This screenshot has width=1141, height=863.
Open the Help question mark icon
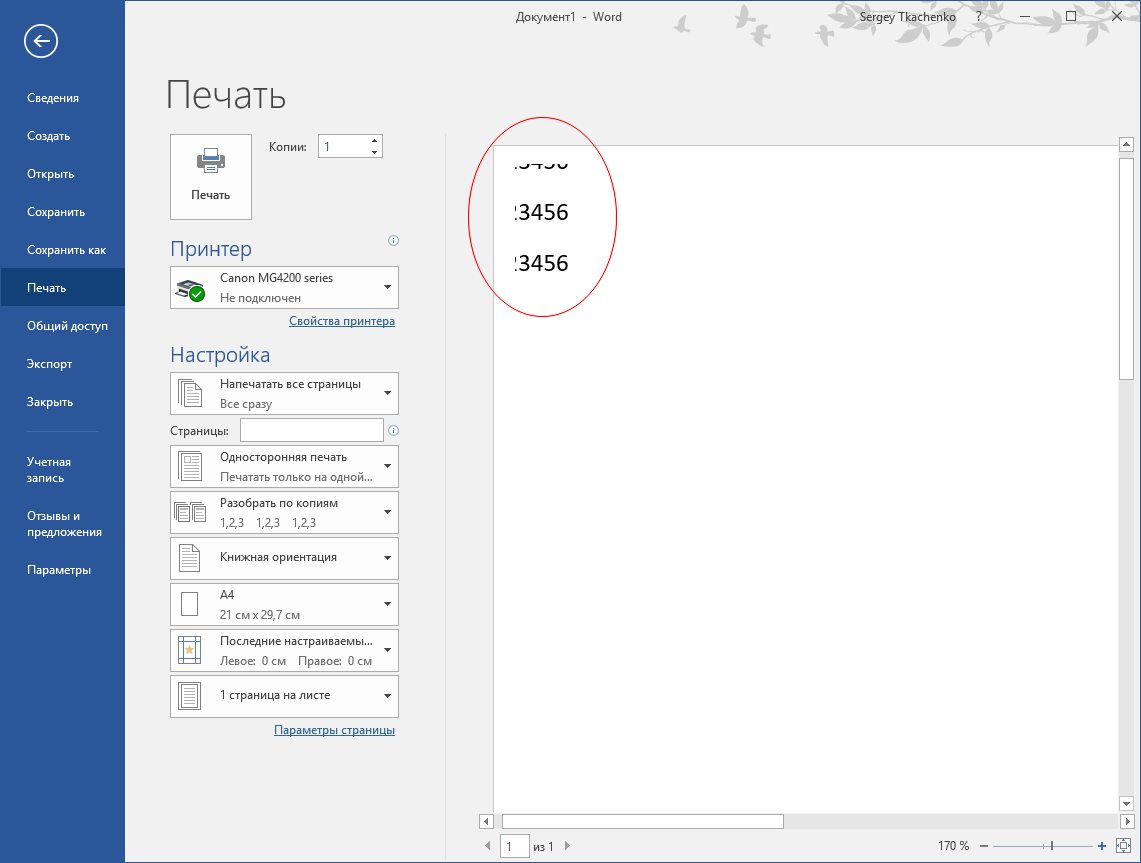(x=979, y=17)
